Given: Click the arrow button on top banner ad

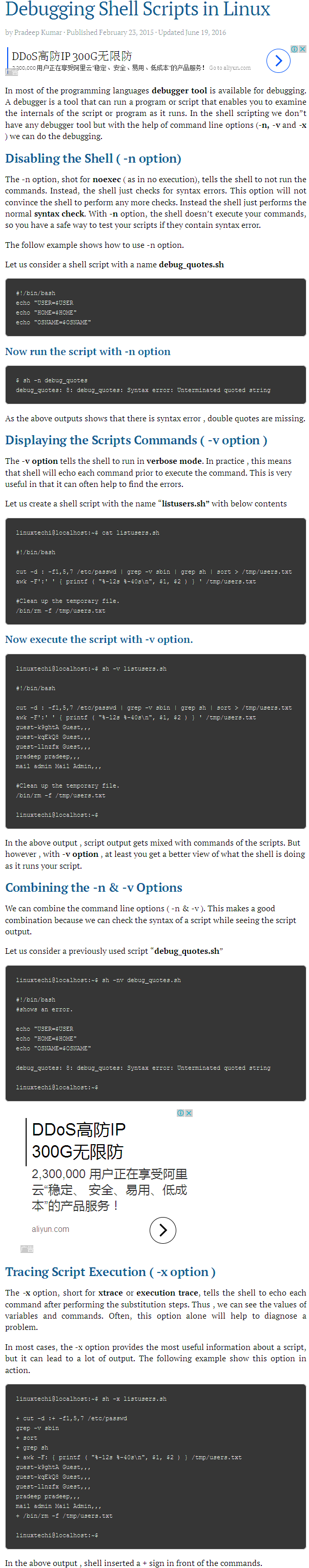Looking at the screenshot, I should pos(278,60).
